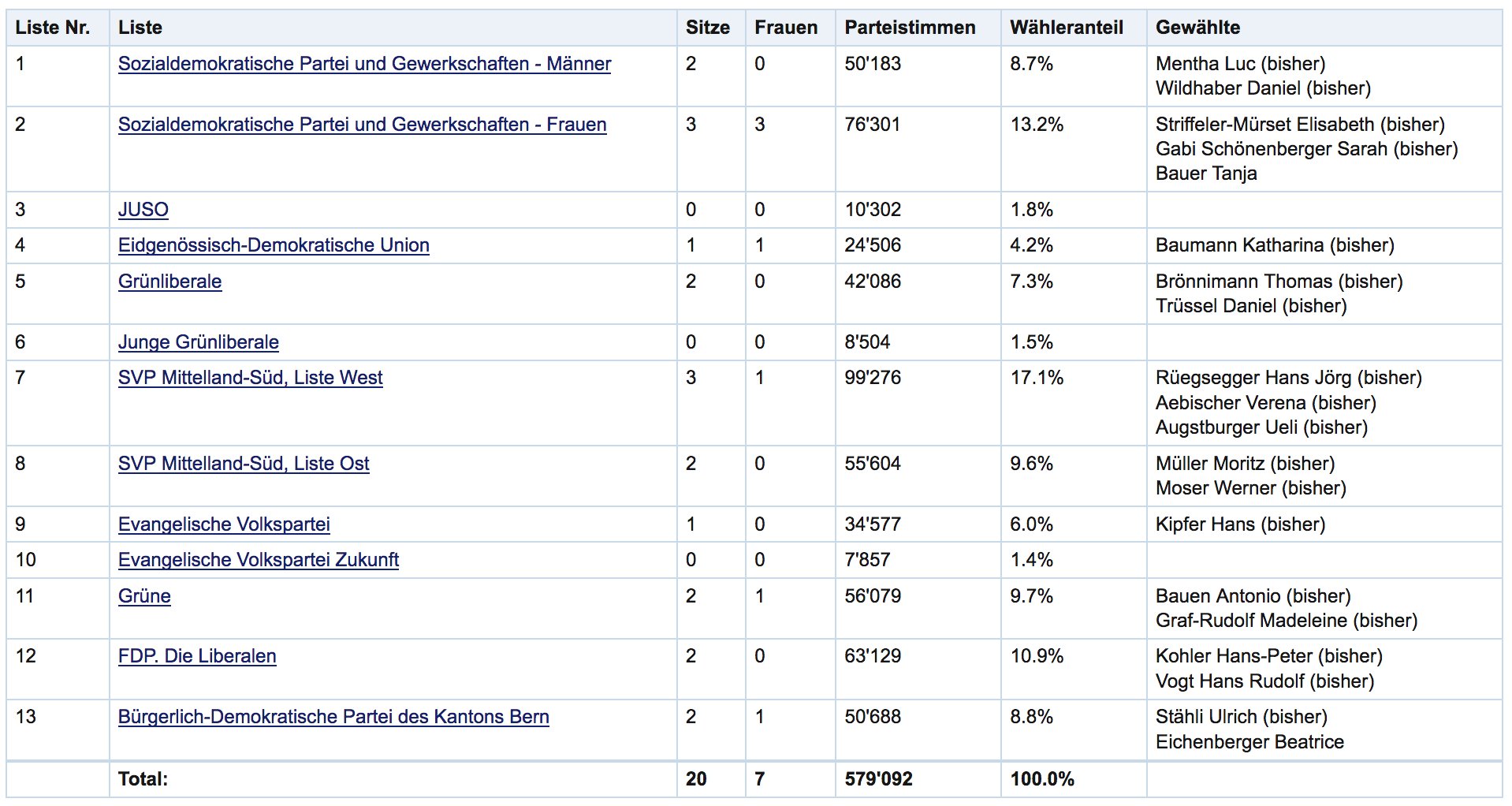The width and height of the screenshot is (1512, 806).
Task: Click the name Graf-Rudolf Madeleine (bisher)
Action: click(1287, 621)
